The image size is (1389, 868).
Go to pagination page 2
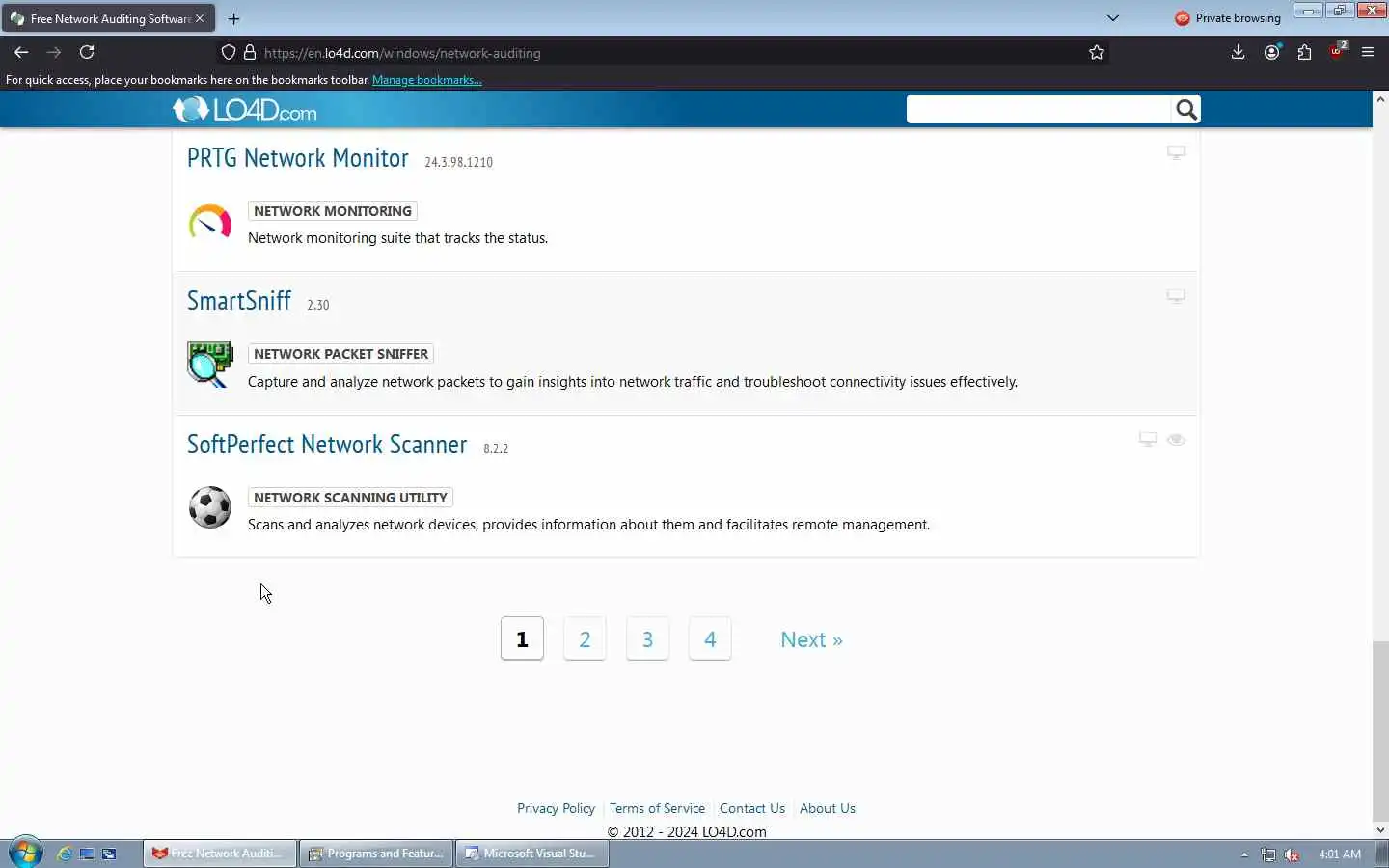[x=585, y=638]
